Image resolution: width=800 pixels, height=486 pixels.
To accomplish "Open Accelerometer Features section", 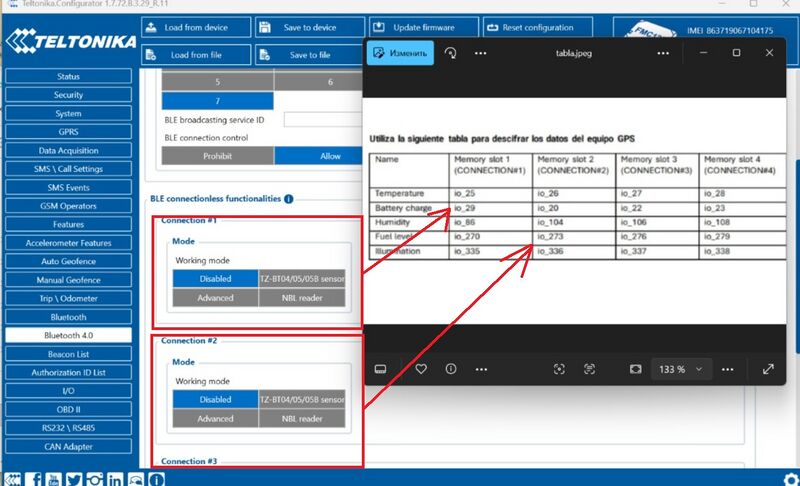I will 68,243.
